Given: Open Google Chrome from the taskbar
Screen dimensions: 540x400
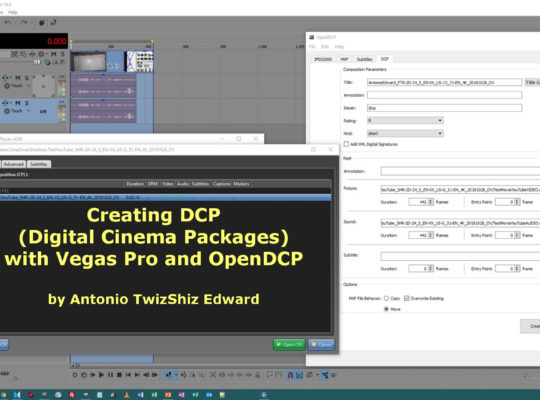Looking at the screenshot, I should point(3,395).
